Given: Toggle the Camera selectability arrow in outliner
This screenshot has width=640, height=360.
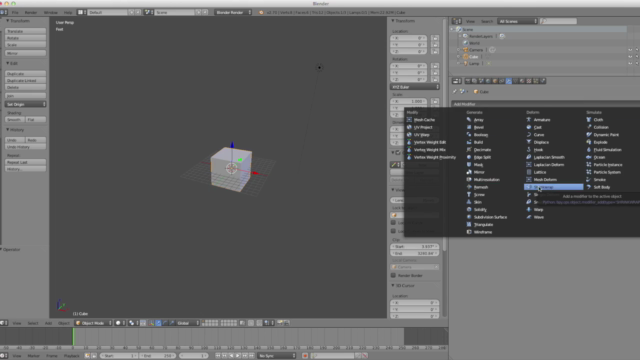Looking at the screenshot, I should [x=637, y=50].
